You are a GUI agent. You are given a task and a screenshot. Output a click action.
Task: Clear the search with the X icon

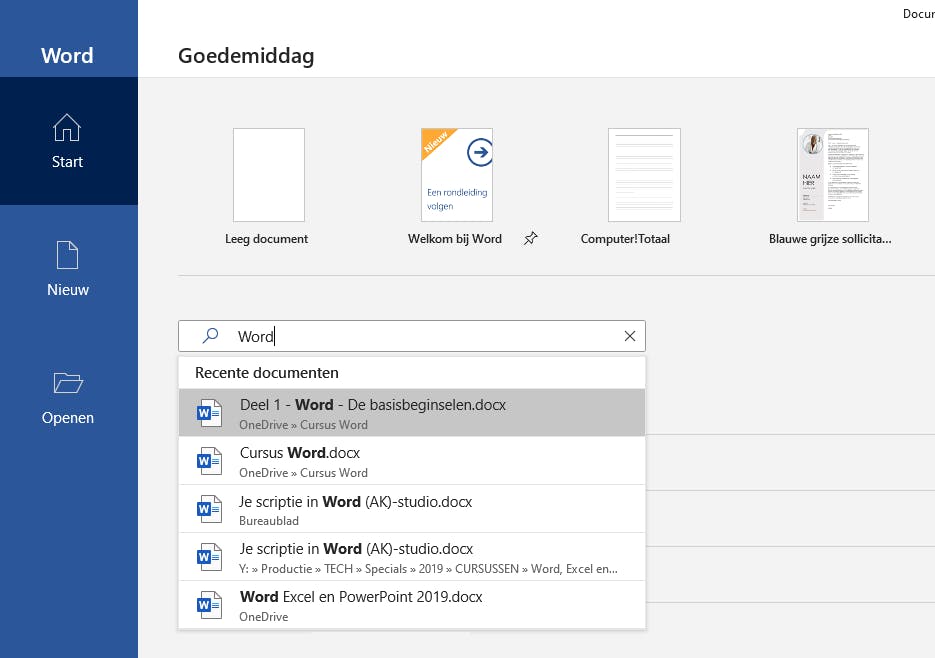630,336
